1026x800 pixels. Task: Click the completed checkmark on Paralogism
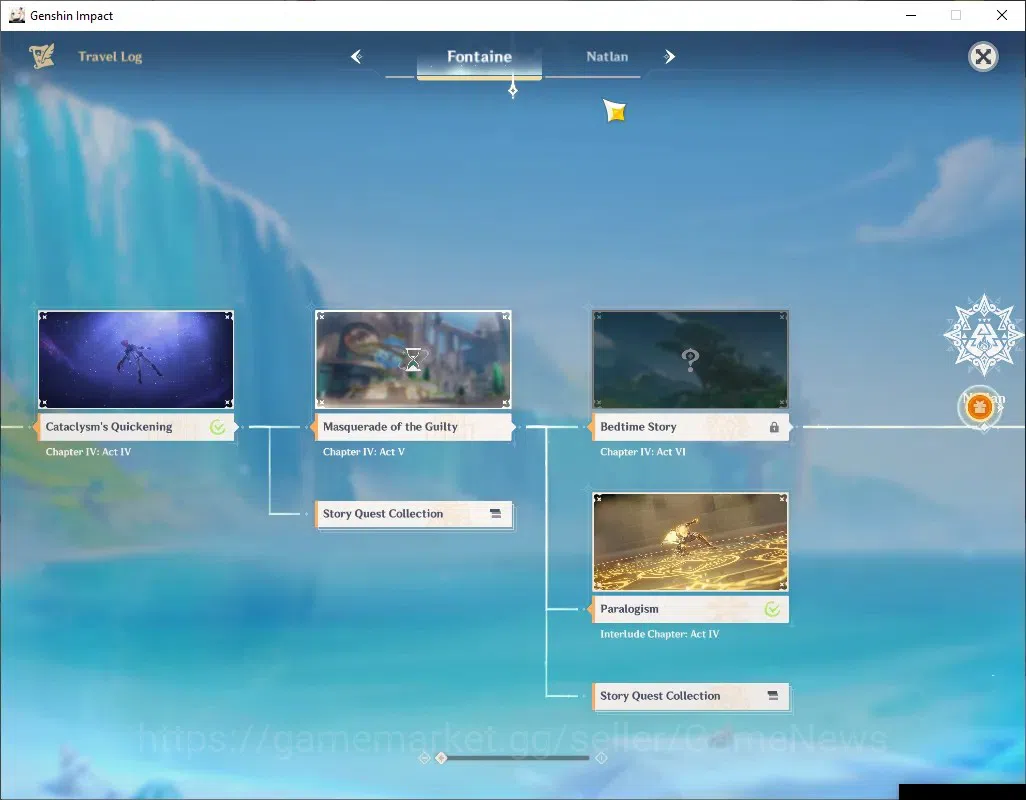773,609
